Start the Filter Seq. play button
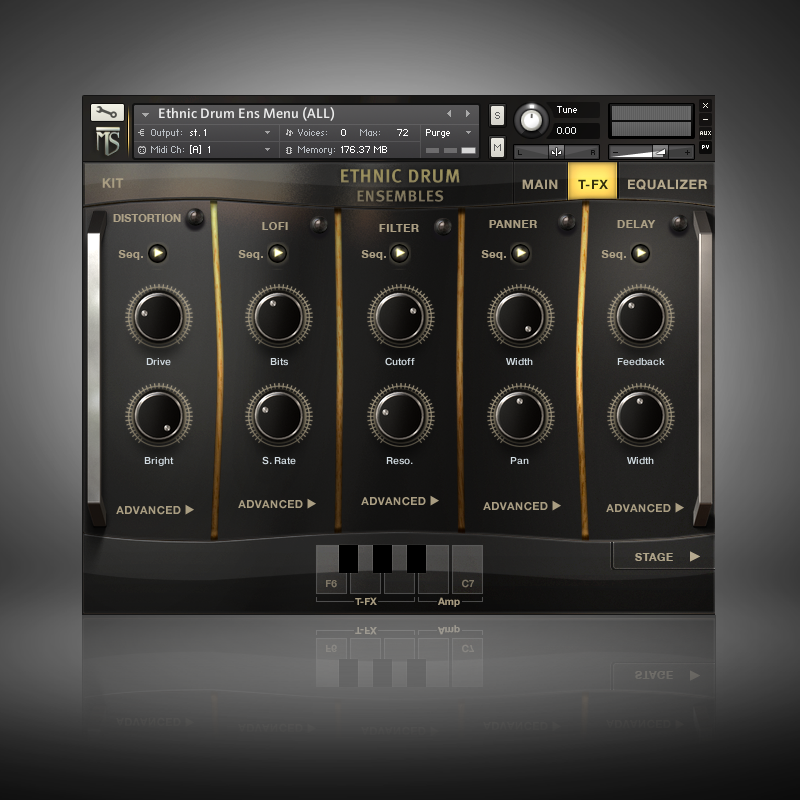The height and width of the screenshot is (800, 800). pyautogui.click(x=400, y=253)
